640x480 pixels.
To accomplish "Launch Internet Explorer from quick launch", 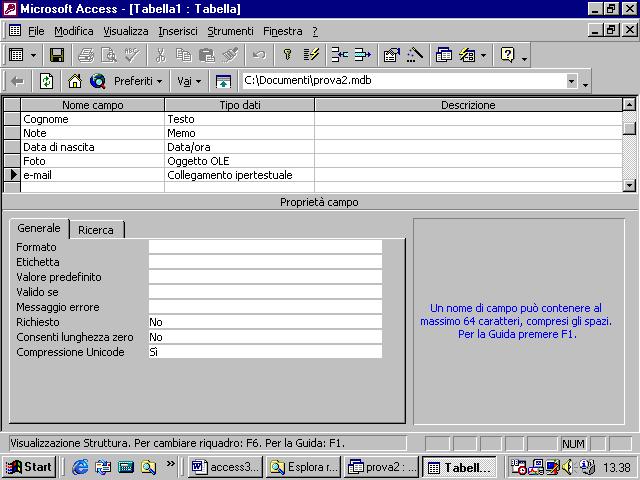I will (x=80, y=467).
